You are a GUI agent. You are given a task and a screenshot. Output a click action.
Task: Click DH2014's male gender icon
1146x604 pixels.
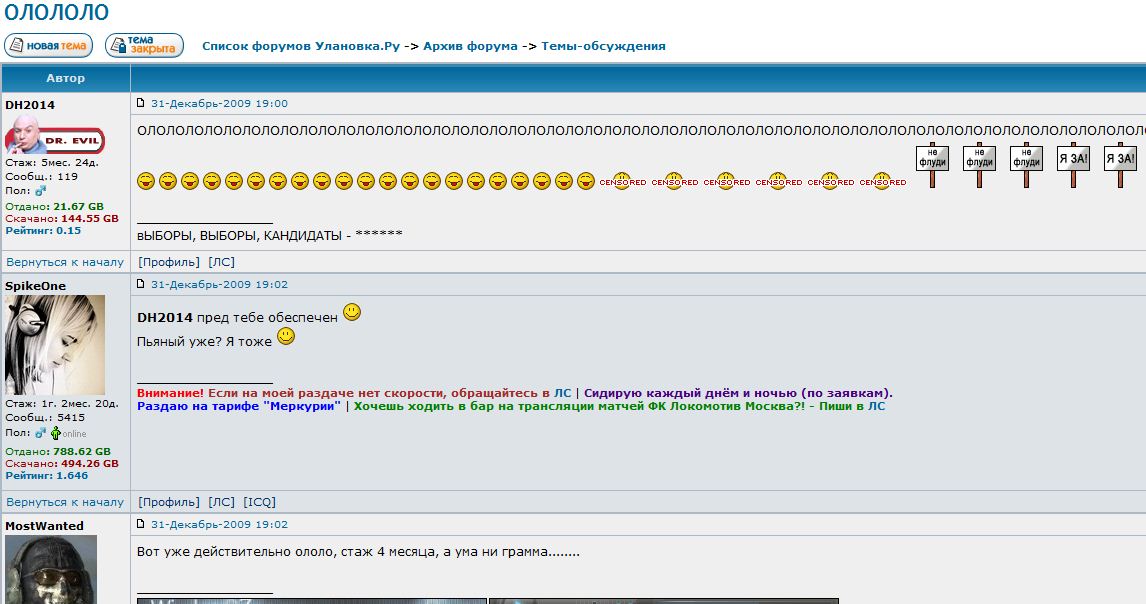pyautogui.click(x=40, y=191)
